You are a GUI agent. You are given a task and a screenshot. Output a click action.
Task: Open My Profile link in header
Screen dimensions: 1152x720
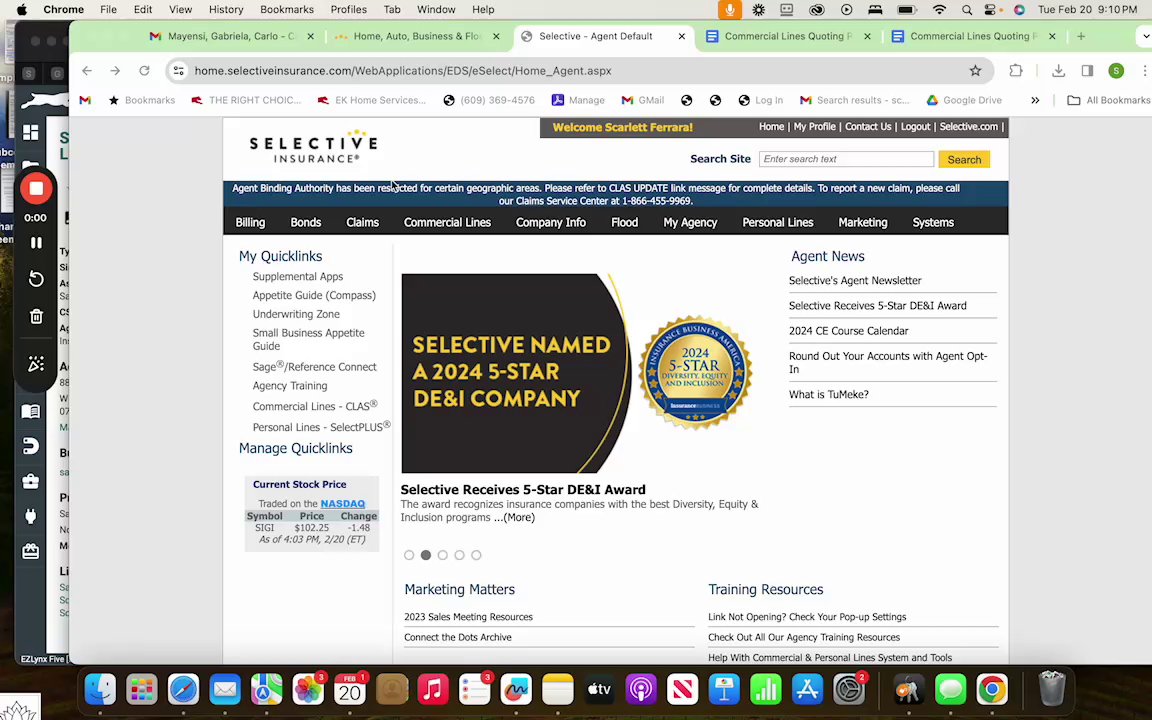coord(814,126)
